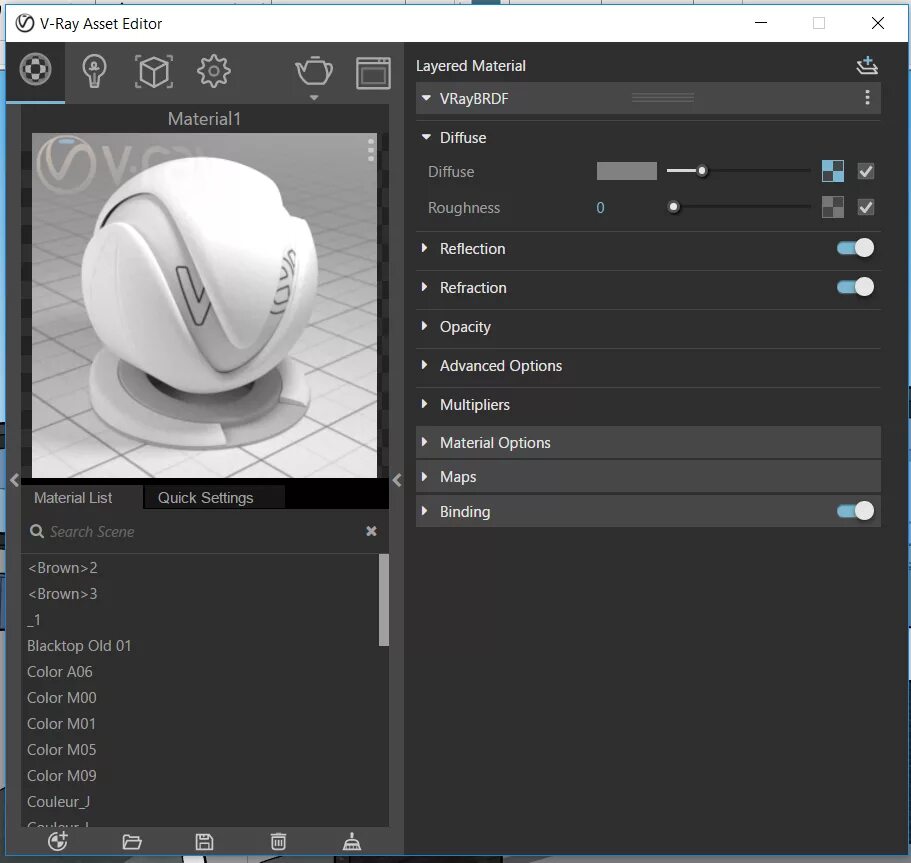The image size is (911, 863).
Task: Create a new material with the Add icon
Action: point(57,841)
